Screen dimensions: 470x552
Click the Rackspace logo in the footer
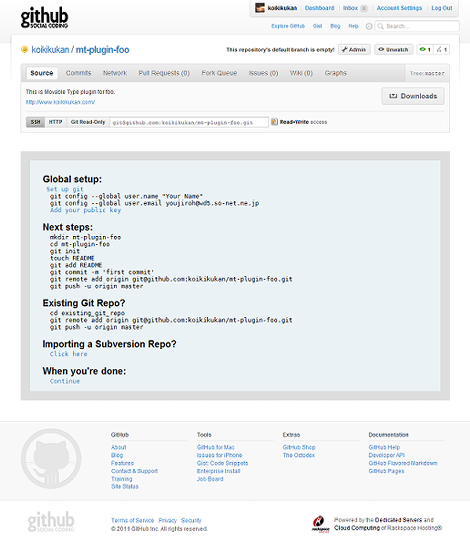click(x=320, y=524)
